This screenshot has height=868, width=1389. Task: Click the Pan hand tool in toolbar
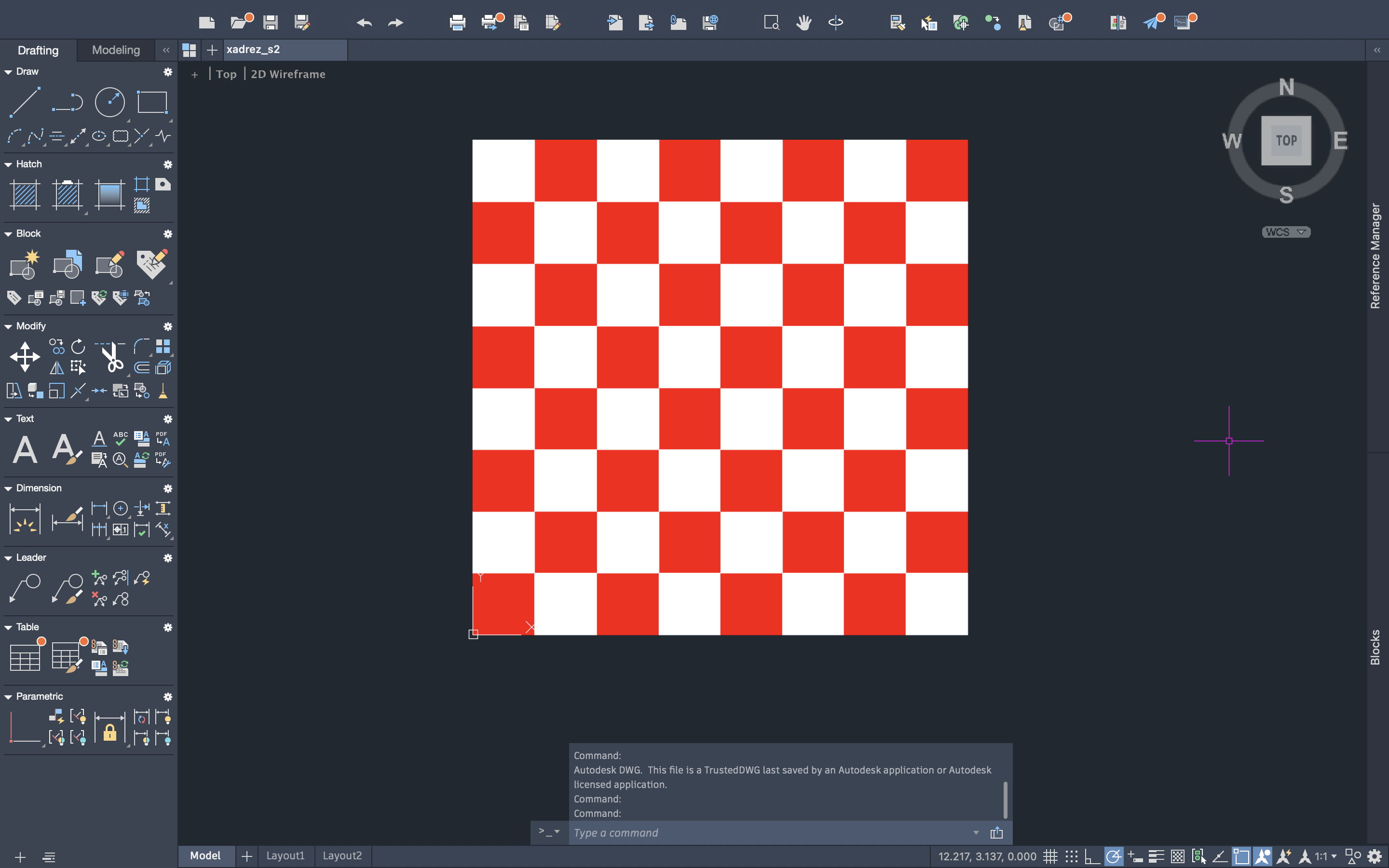(x=803, y=22)
